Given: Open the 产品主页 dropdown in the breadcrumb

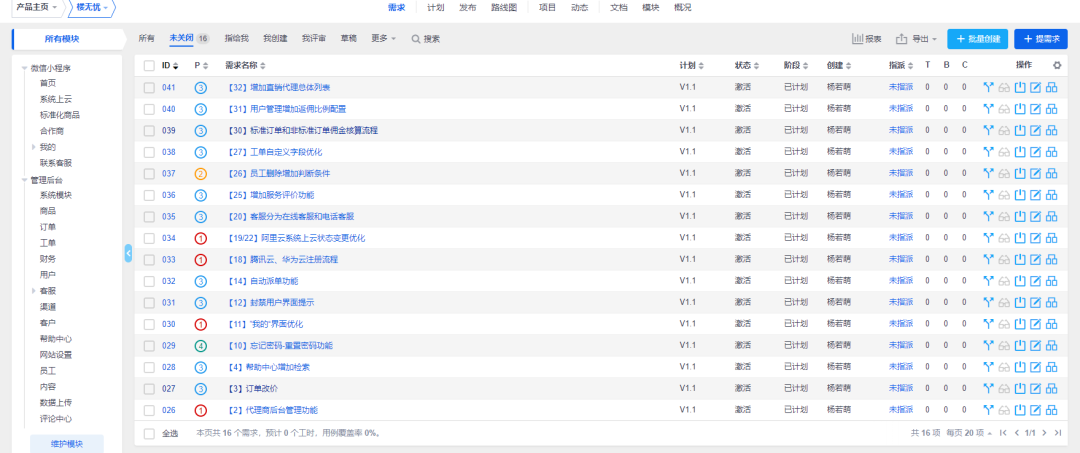Looking at the screenshot, I should click(37, 8).
